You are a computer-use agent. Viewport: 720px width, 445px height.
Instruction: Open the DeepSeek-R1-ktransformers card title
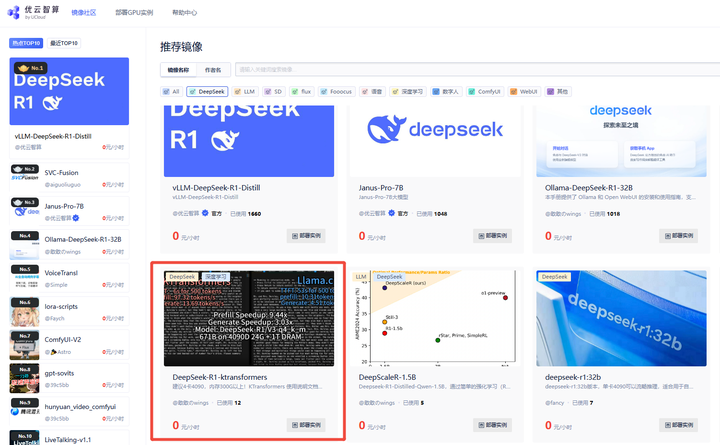coord(219,377)
